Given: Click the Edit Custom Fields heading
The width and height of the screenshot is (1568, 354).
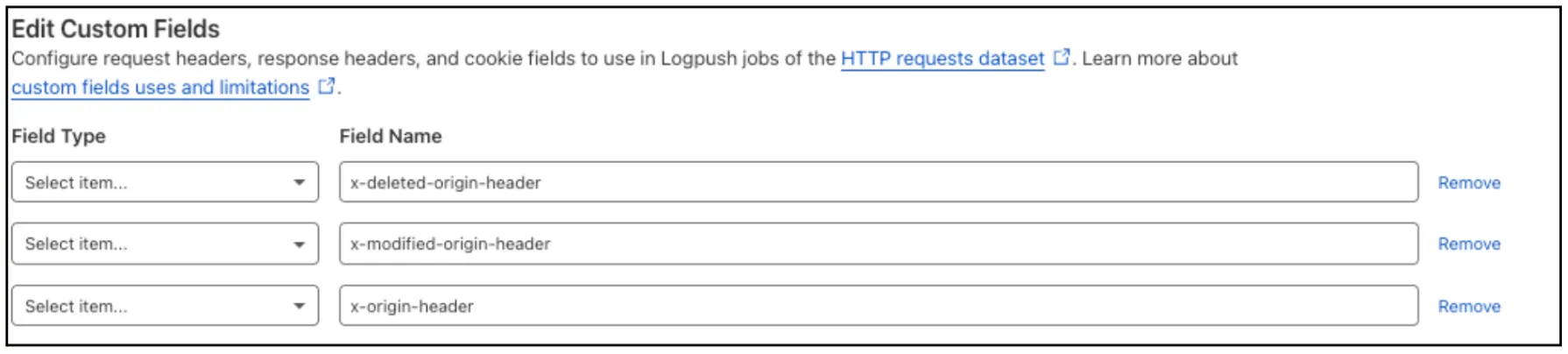Looking at the screenshot, I should click(116, 29).
